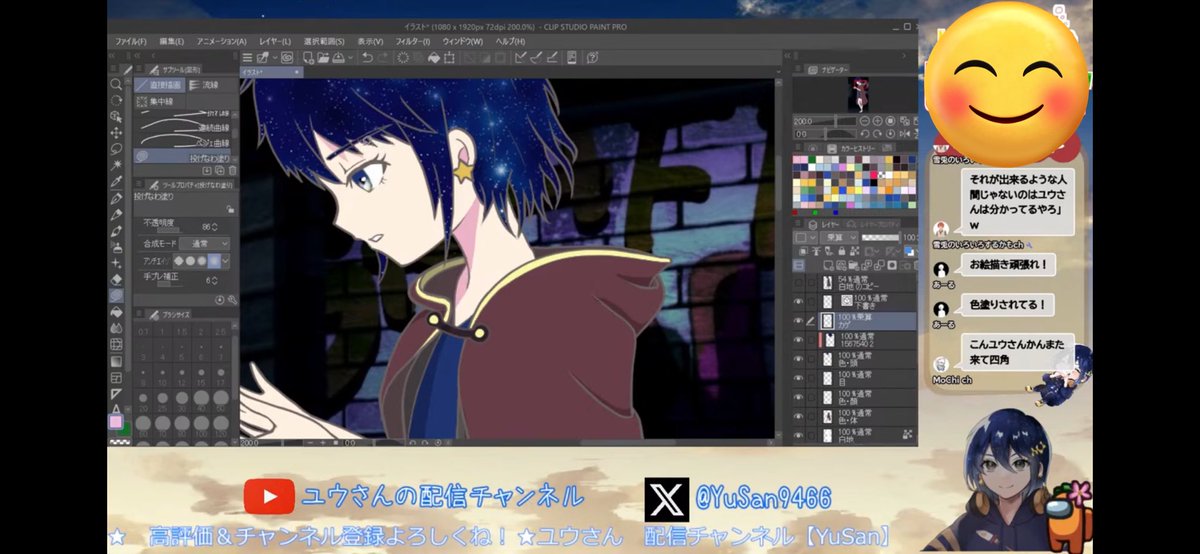
Task: Open the 選択範囲(S) menu
Action: click(x=324, y=42)
